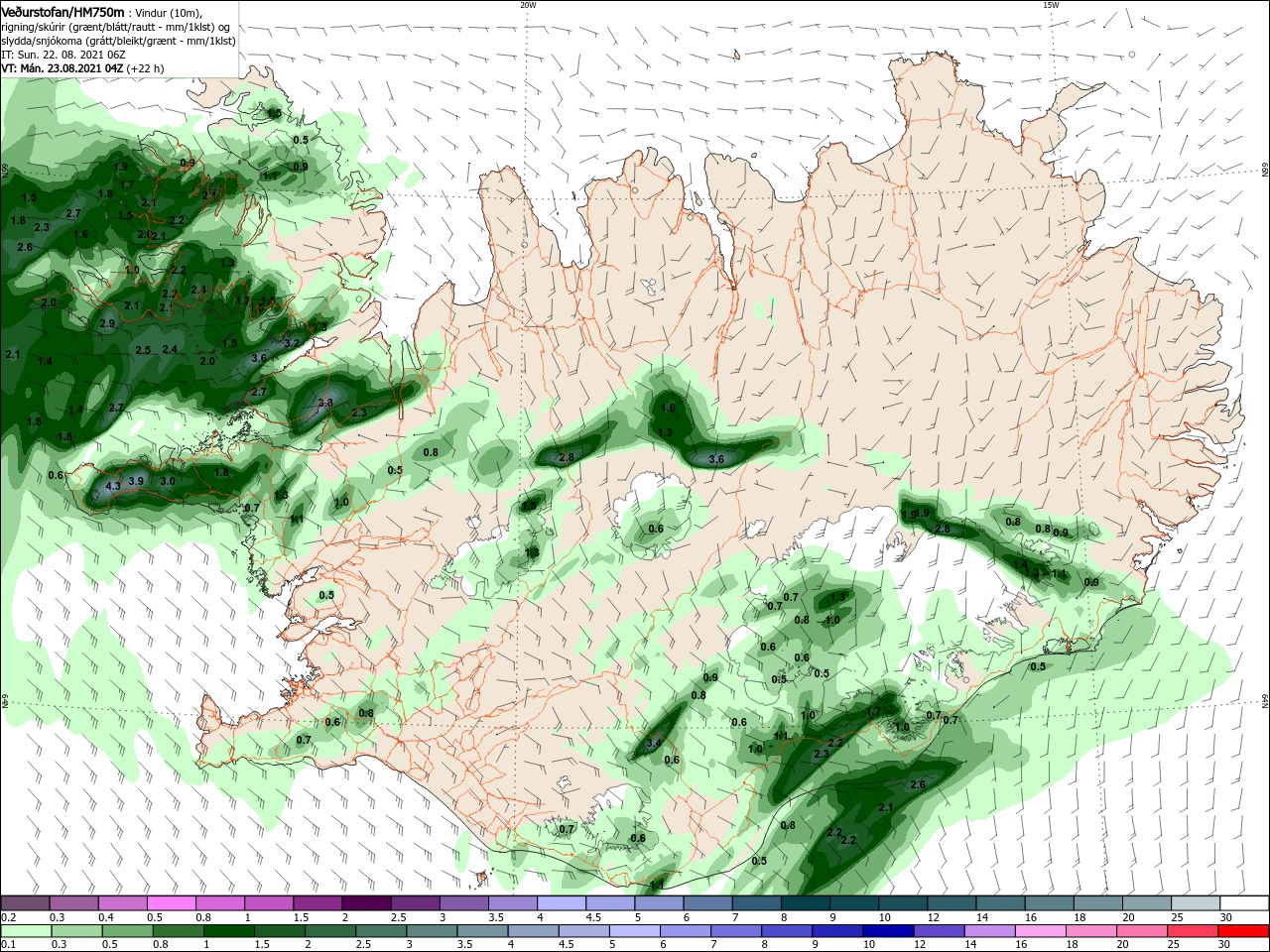Select the pale green 0.1 rain legend swatch

(x=25, y=931)
